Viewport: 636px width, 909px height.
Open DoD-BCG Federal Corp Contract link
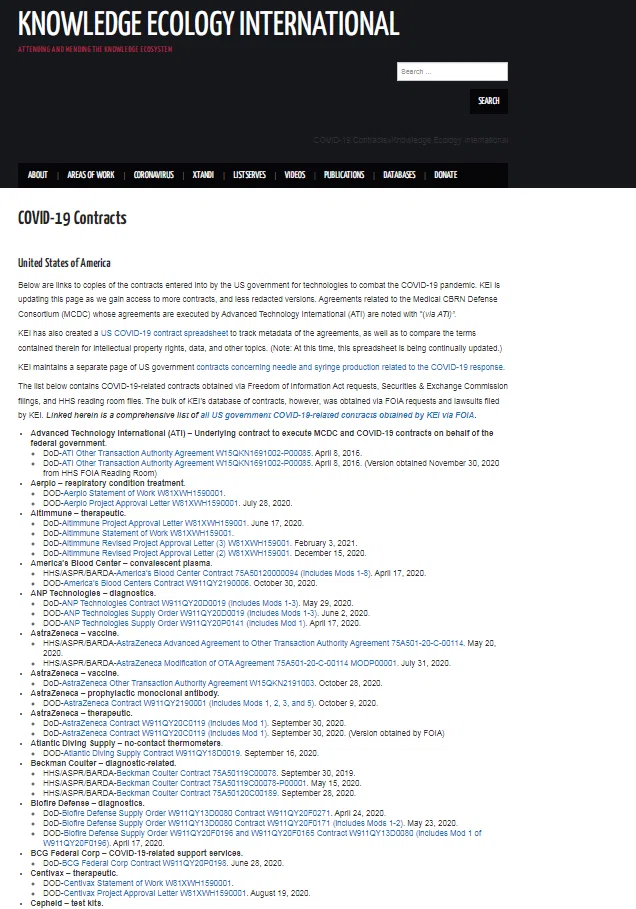144,863
